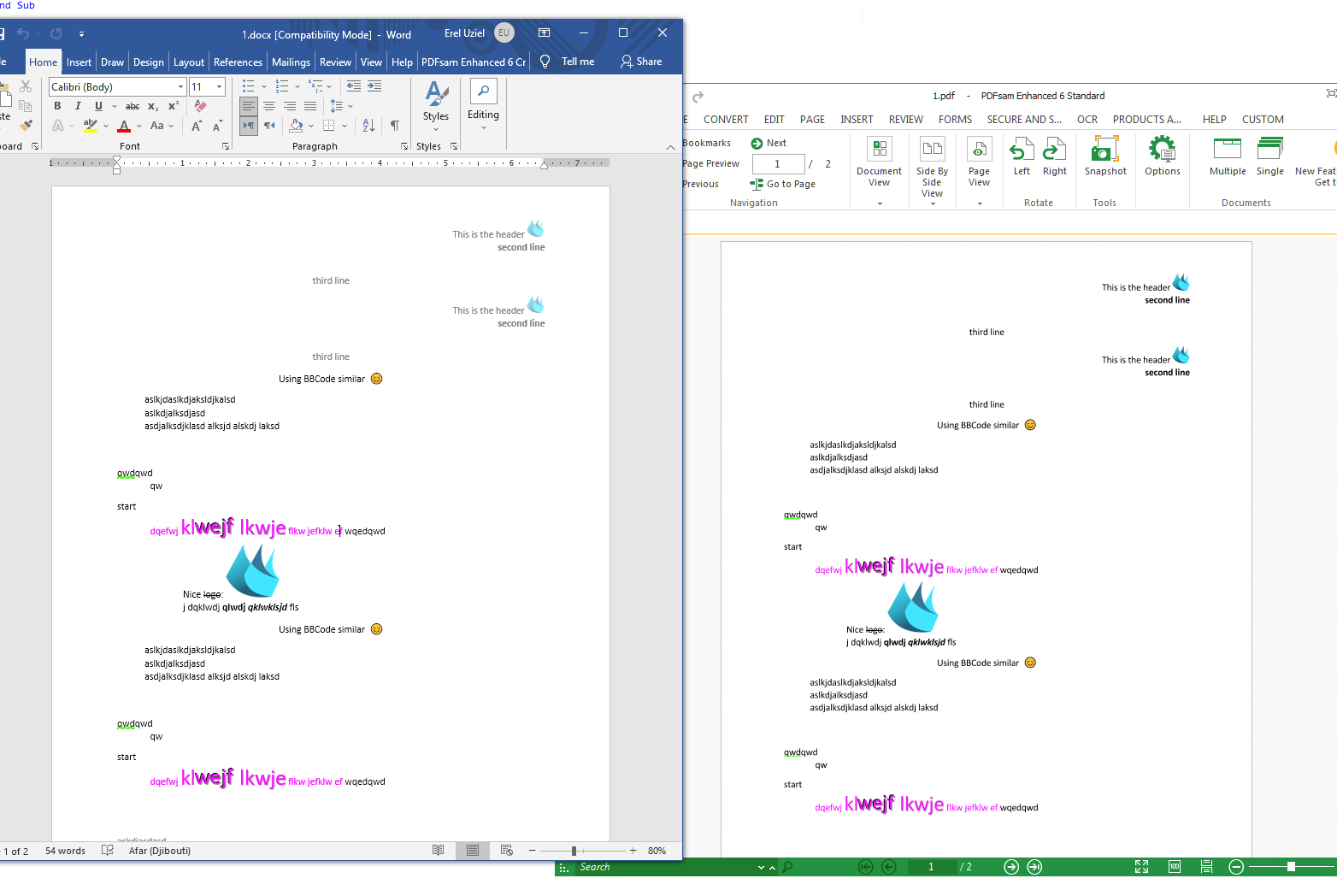The image size is (1337, 896).
Task: Click Clear All Formatting eraser icon
Action: (x=200, y=106)
